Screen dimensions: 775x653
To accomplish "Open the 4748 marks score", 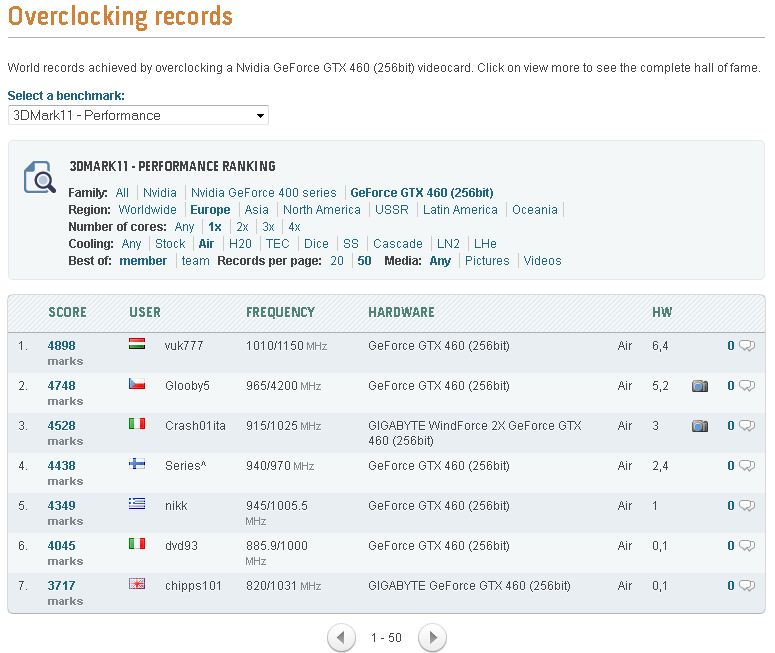I will click(61, 386).
